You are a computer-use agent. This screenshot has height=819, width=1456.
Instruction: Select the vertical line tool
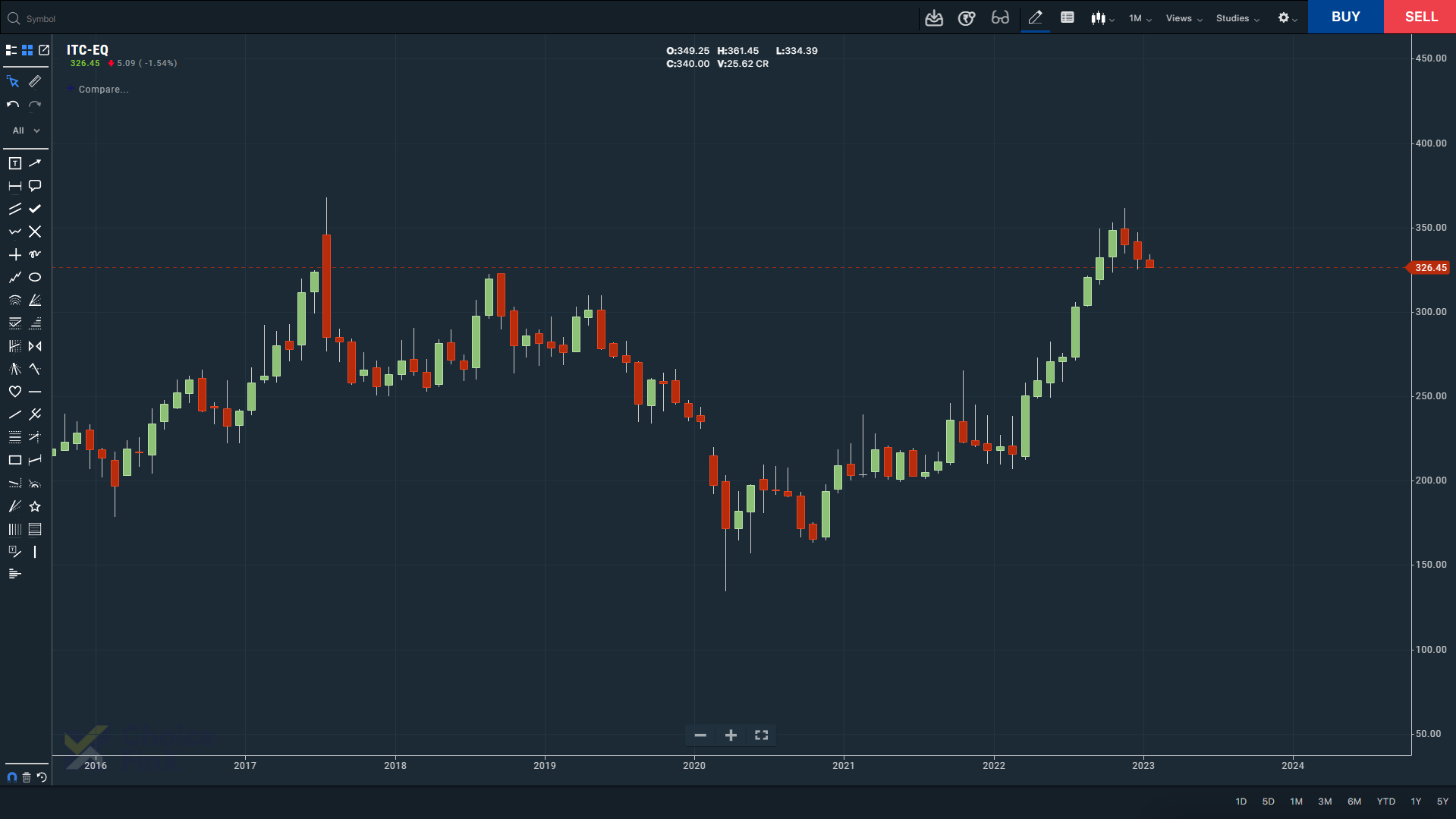pyautogui.click(x=35, y=552)
